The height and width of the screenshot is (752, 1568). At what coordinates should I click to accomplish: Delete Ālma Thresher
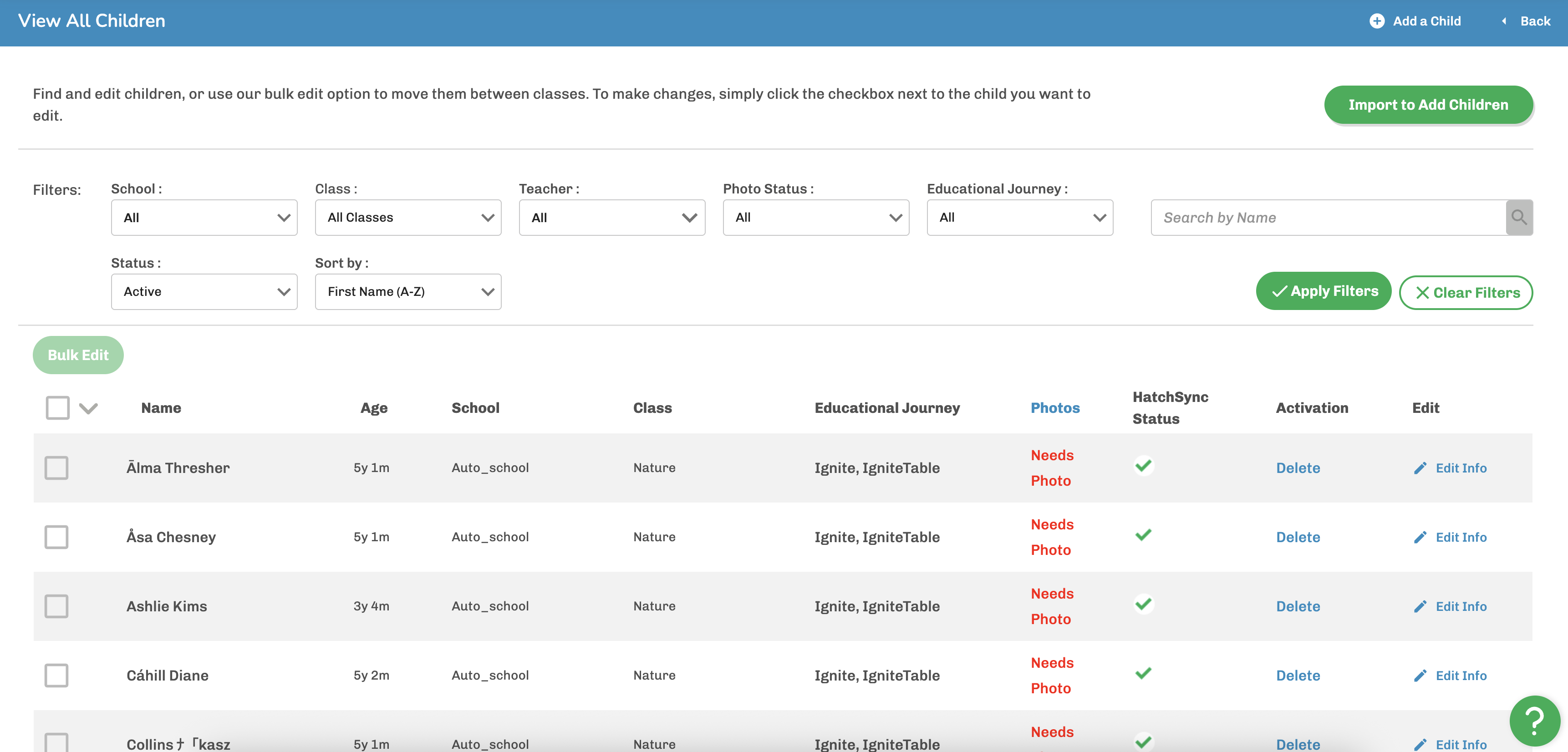coord(1298,468)
